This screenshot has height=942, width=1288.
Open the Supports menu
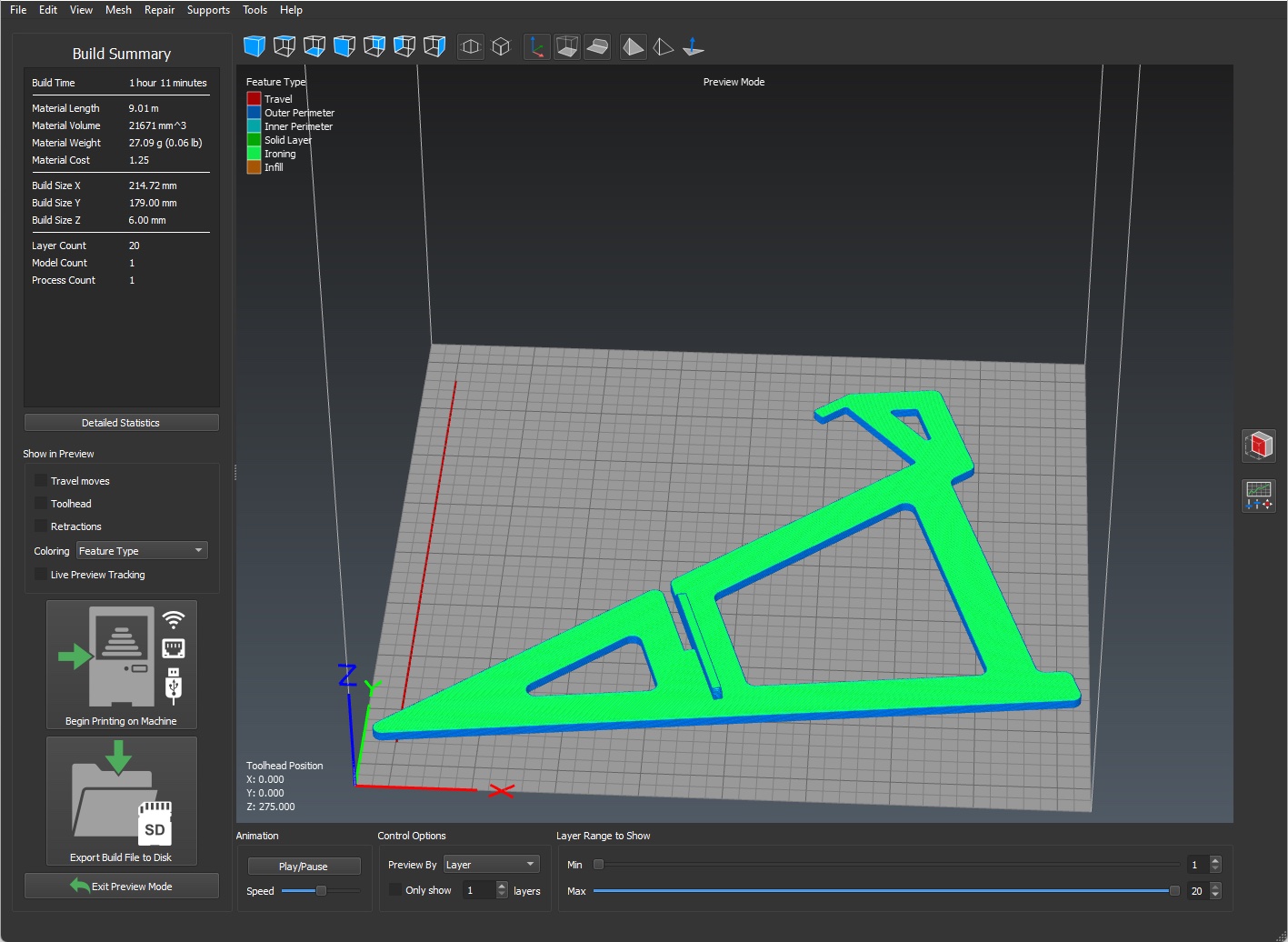[208, 10]
